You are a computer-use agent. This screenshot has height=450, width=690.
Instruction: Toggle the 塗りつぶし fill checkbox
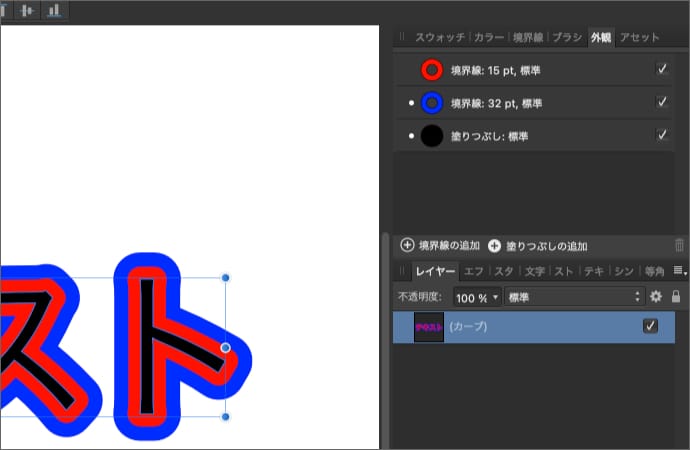pyautogui.click(x=662, y=135)
